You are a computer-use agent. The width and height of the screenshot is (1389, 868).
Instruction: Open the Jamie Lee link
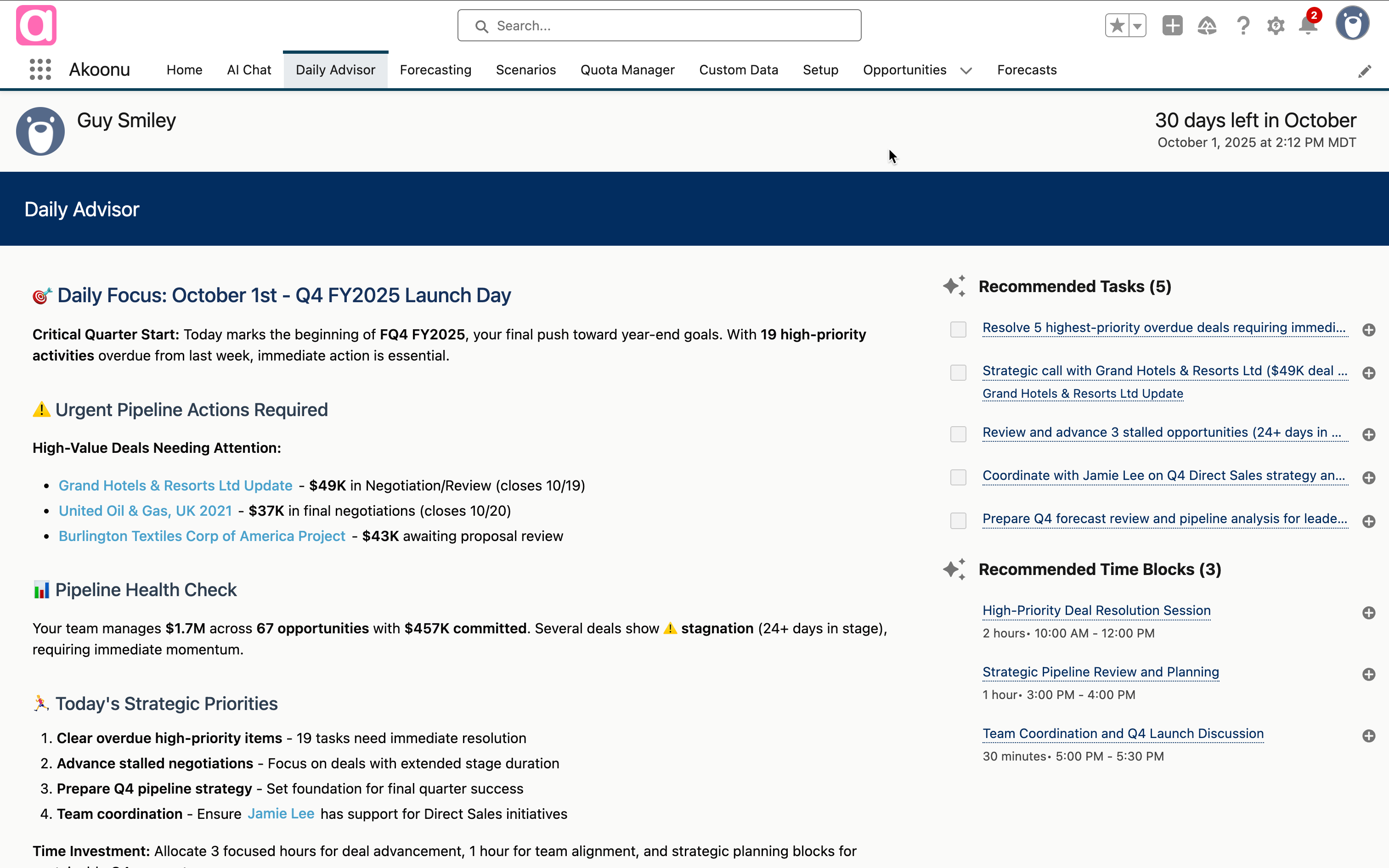coord(281,813)
